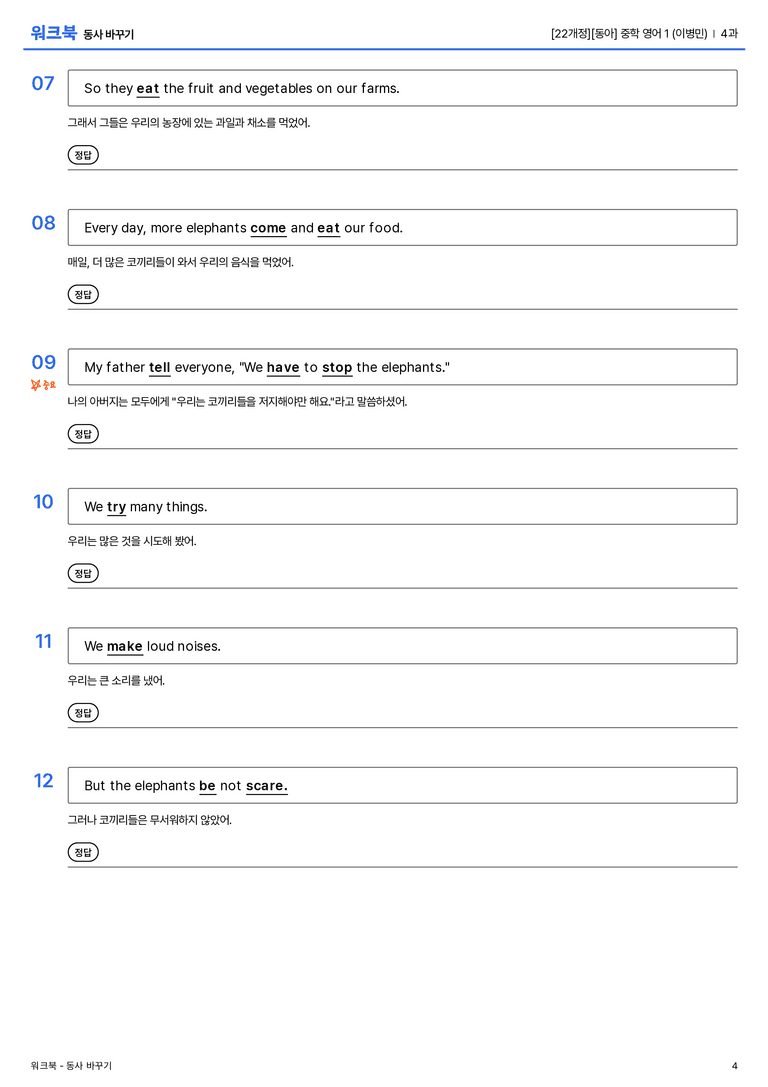
Task: Click the underlined verb 'try'
Action: pyautogui.click(x=116, y=507)
